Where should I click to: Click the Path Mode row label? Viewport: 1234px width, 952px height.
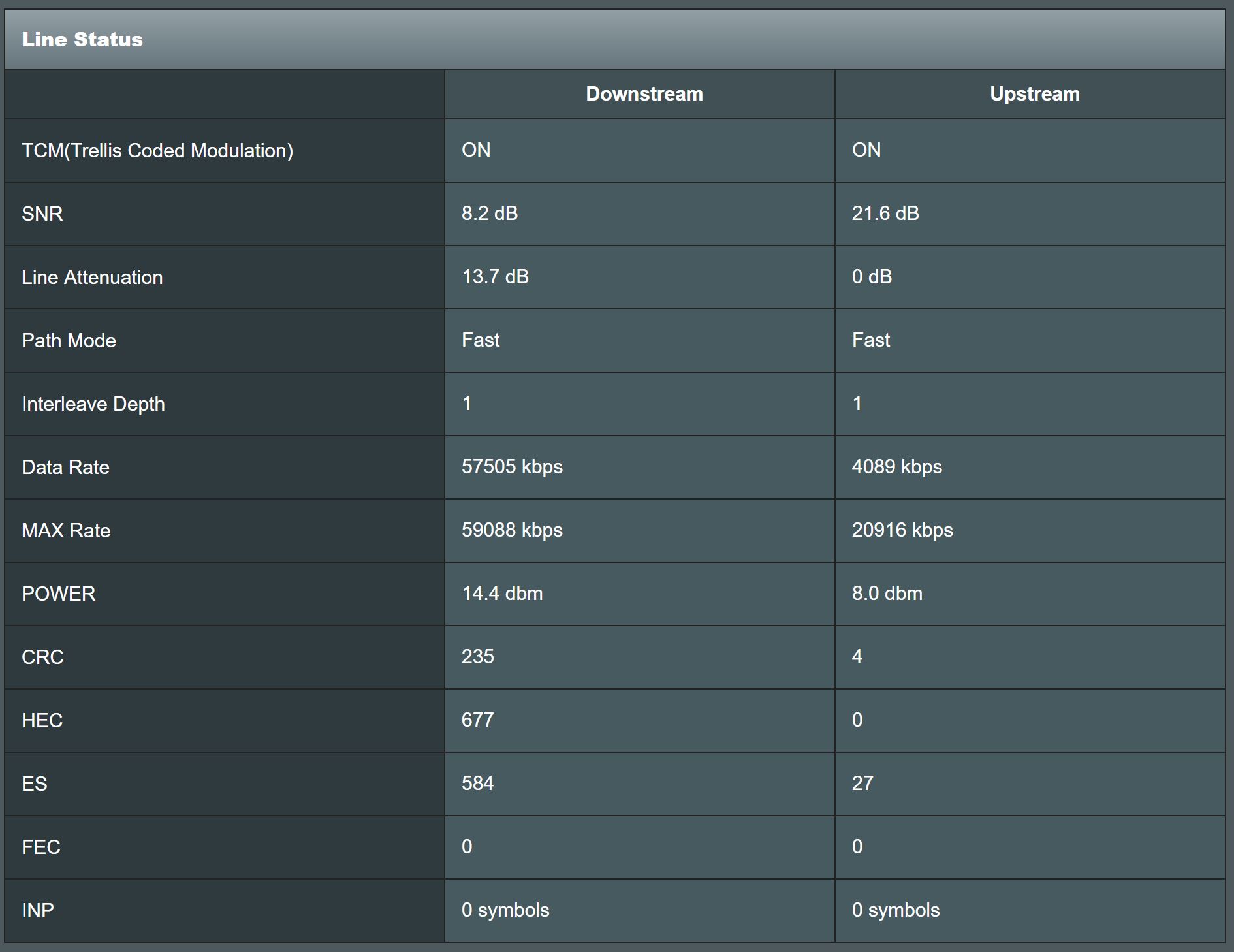[x=69, y=341]
